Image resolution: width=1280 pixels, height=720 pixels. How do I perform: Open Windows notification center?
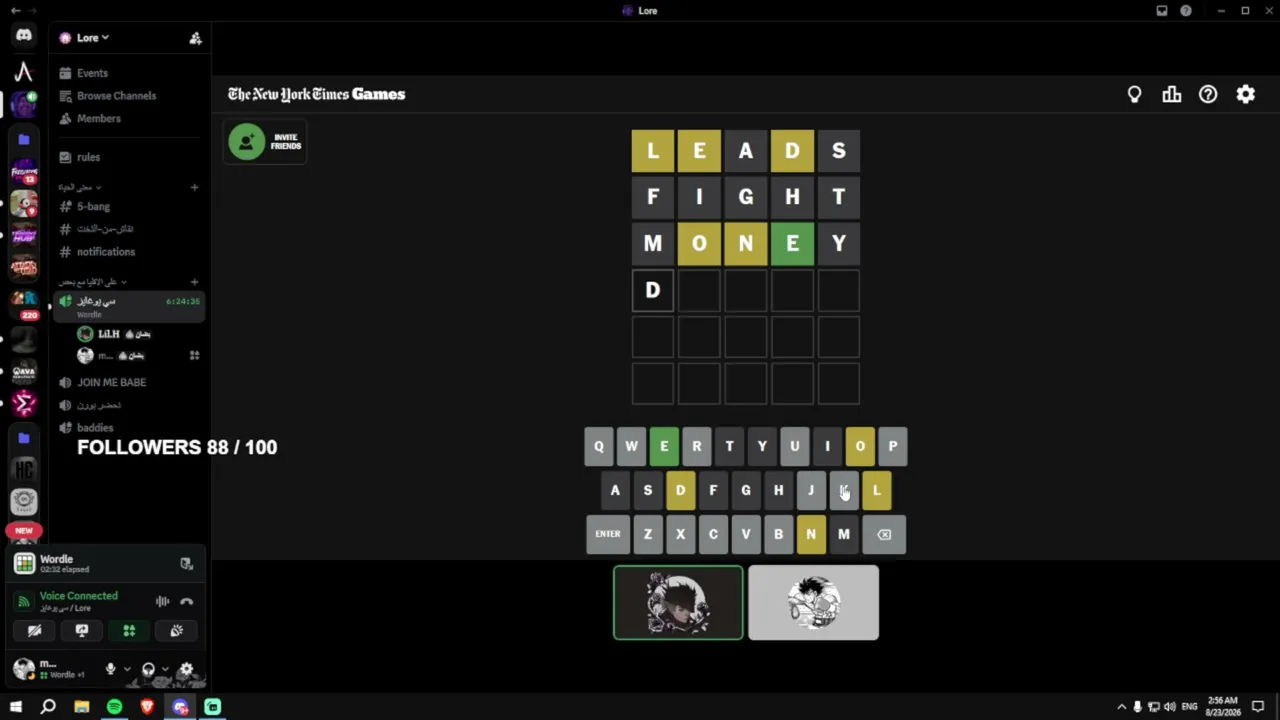point(1258,707)
